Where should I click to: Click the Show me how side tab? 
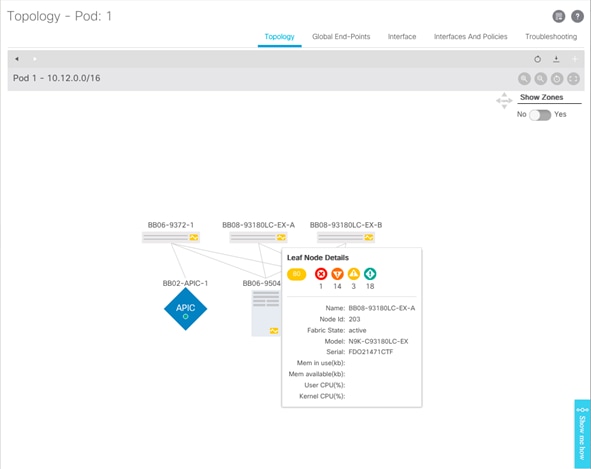click(582, 434)
